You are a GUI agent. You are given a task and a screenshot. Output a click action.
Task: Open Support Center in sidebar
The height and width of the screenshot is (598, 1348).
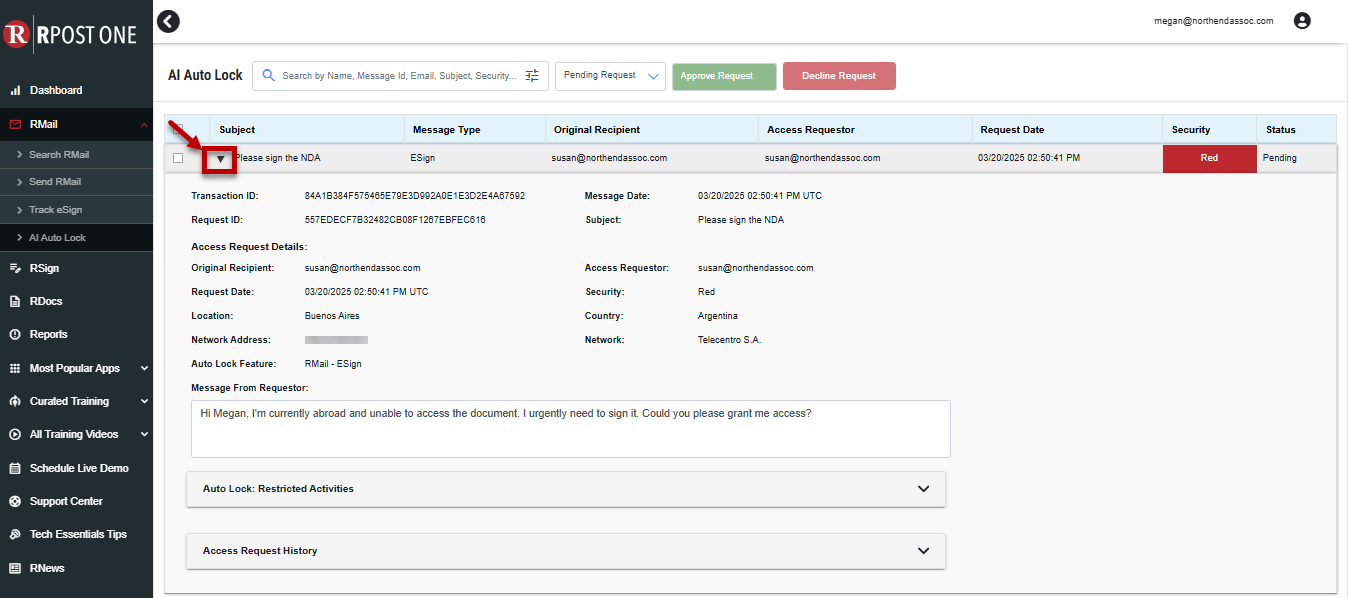point(66,501)
